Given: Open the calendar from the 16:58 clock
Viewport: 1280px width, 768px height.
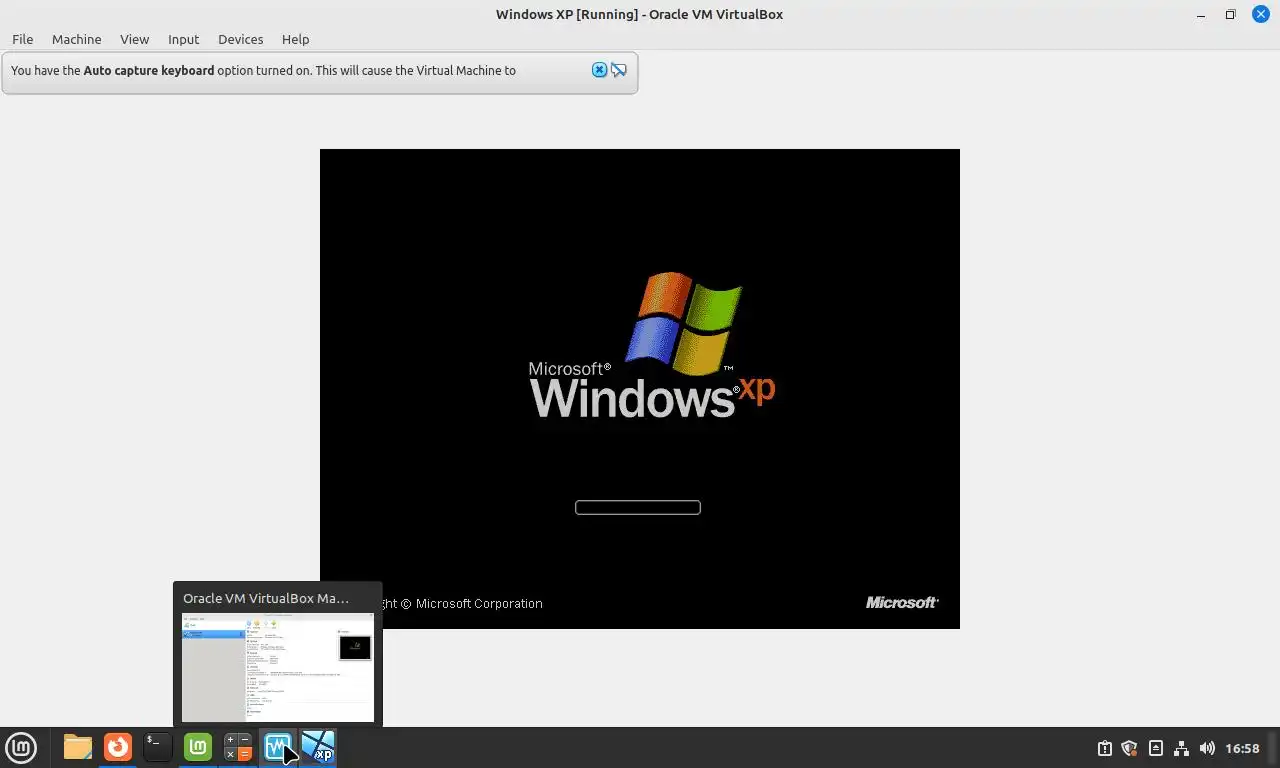Looking at the screenshot, I should (1242, 748).
